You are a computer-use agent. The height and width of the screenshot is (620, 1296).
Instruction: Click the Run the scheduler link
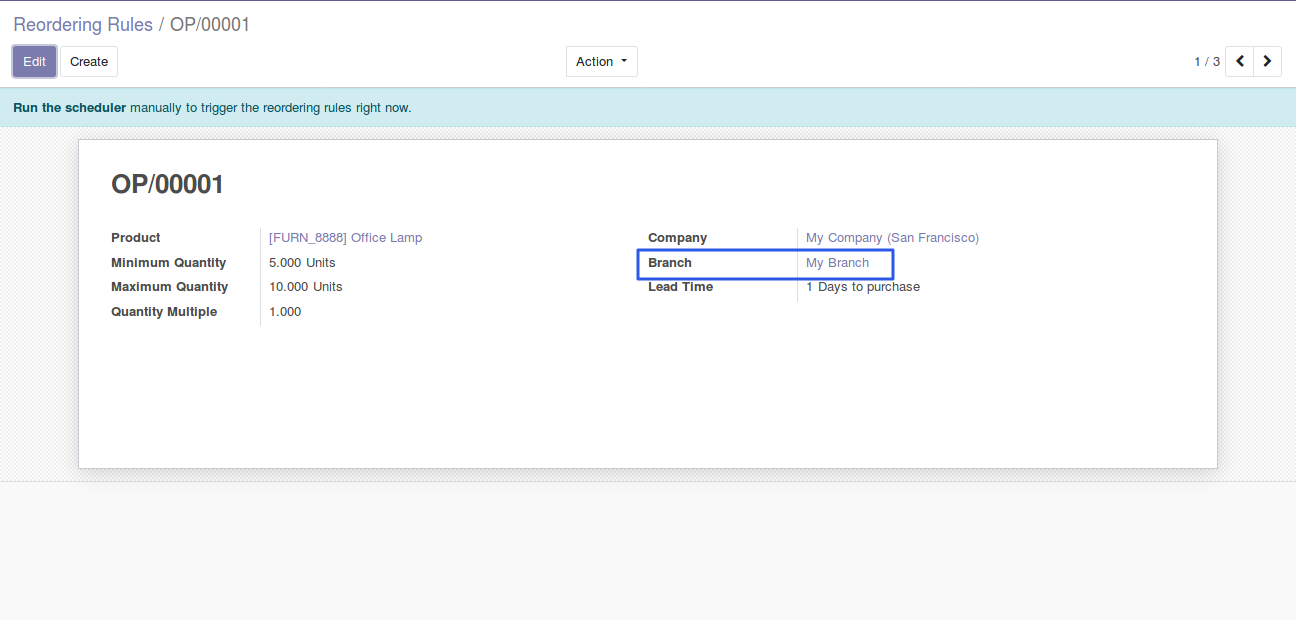[69, 108]
